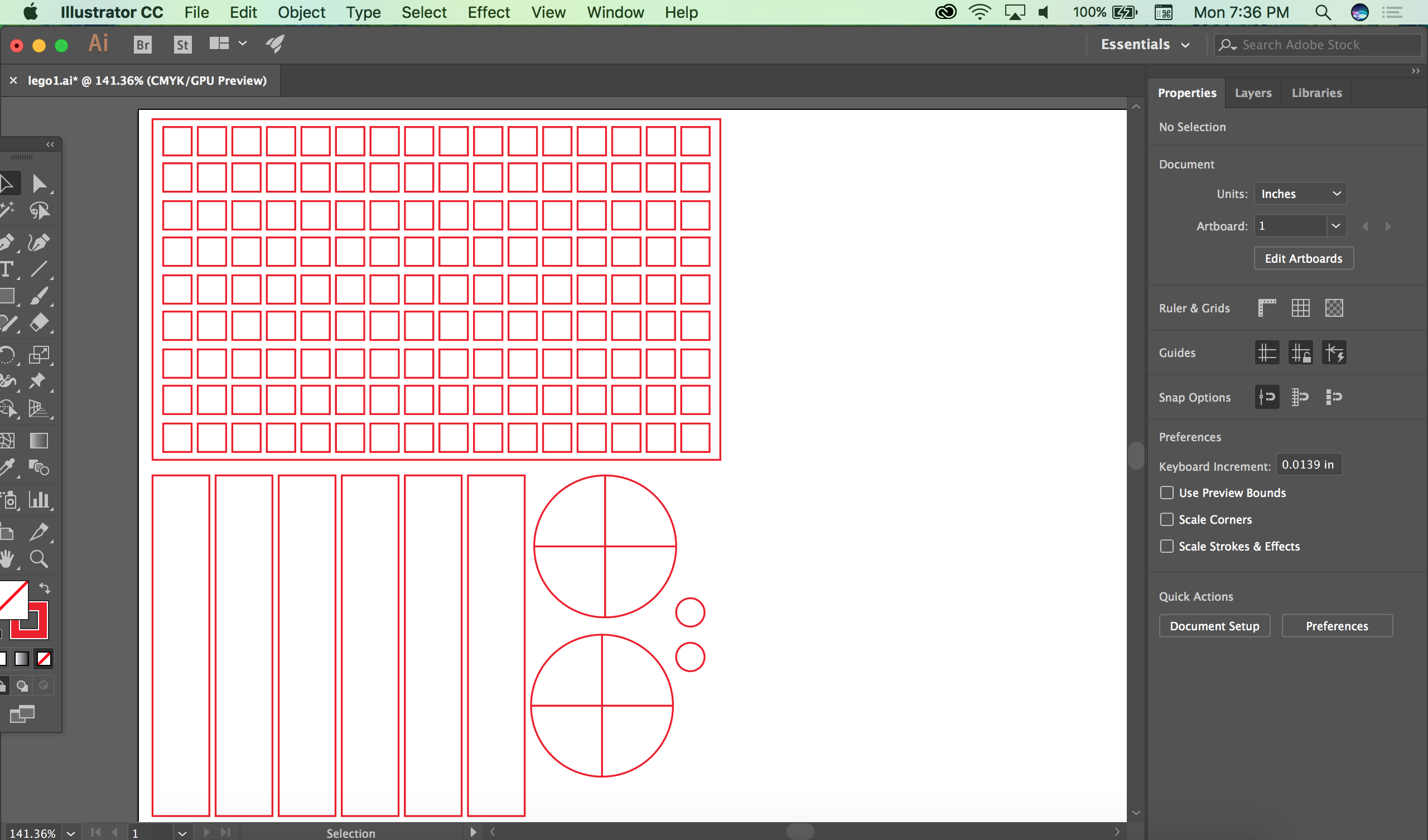
Task: Open the Units dropdown set to Inches
Action: 1300,194
